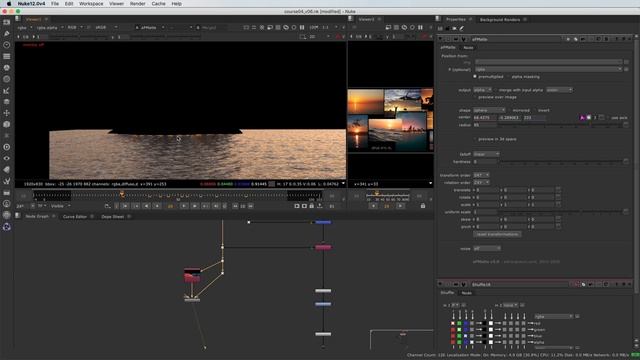Click the Viewer1 timeline playhead marker
Viewport: 640px width, 360px height.
coord(122,194)
